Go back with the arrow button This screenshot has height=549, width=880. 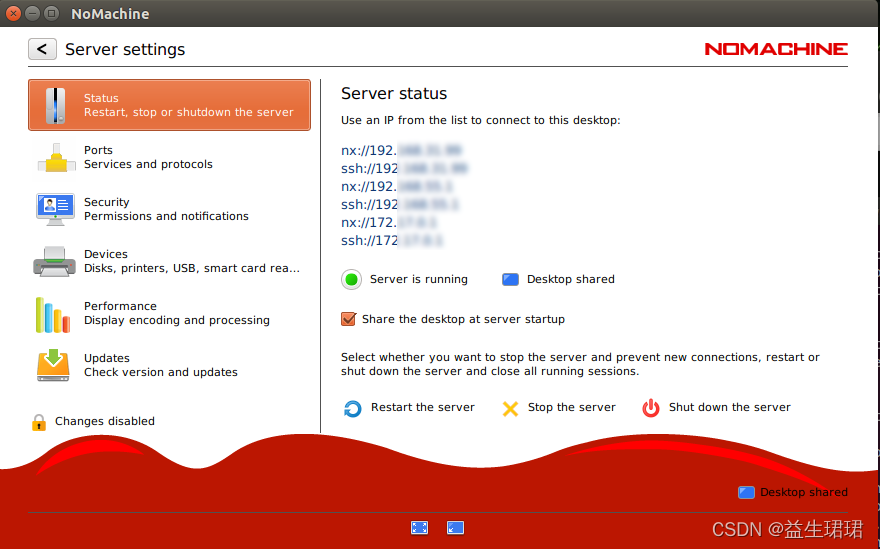tap(42, 49)
